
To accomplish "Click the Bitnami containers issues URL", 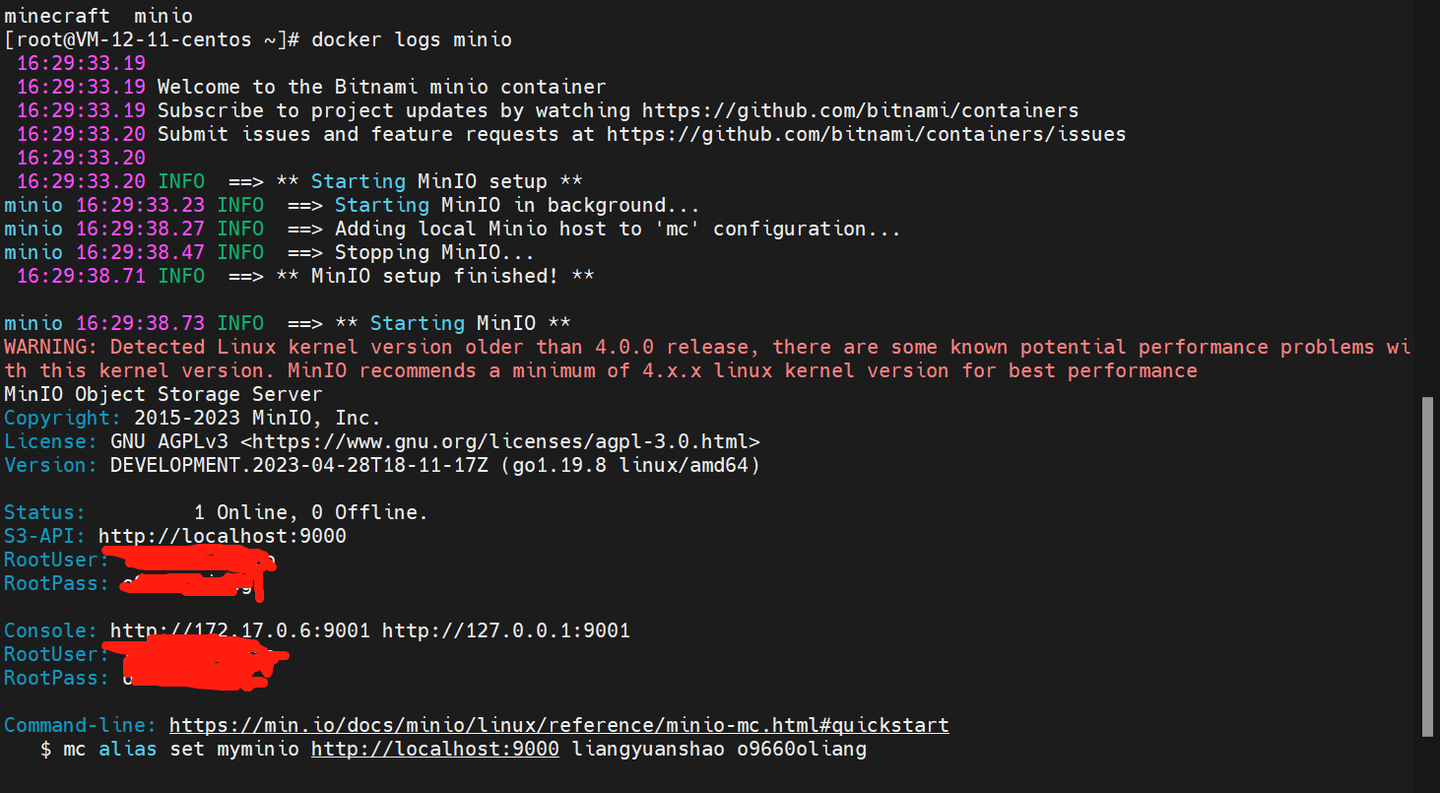I will [x=866, y=134].
